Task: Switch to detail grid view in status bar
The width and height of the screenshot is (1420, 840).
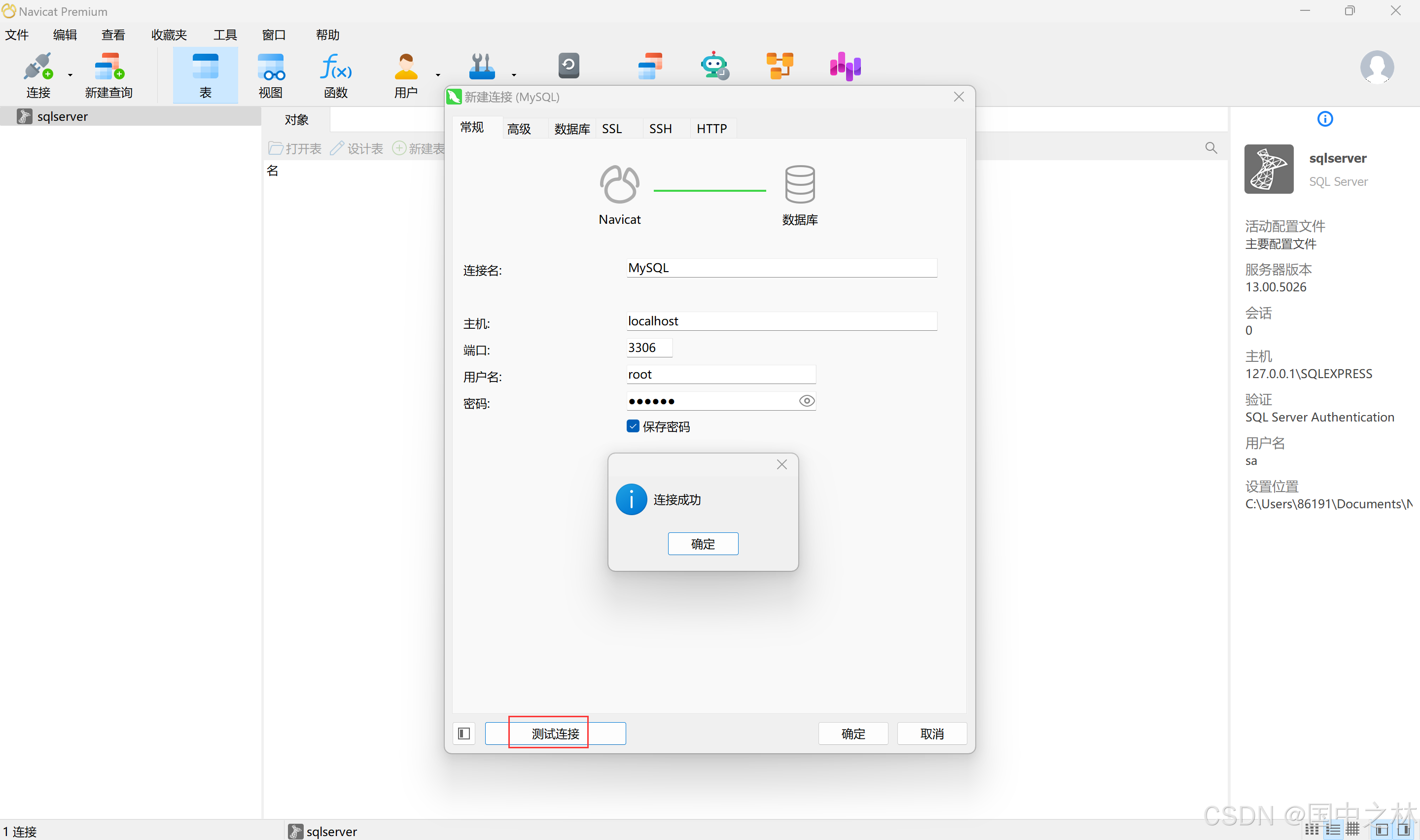Action: coord(1352,830)
